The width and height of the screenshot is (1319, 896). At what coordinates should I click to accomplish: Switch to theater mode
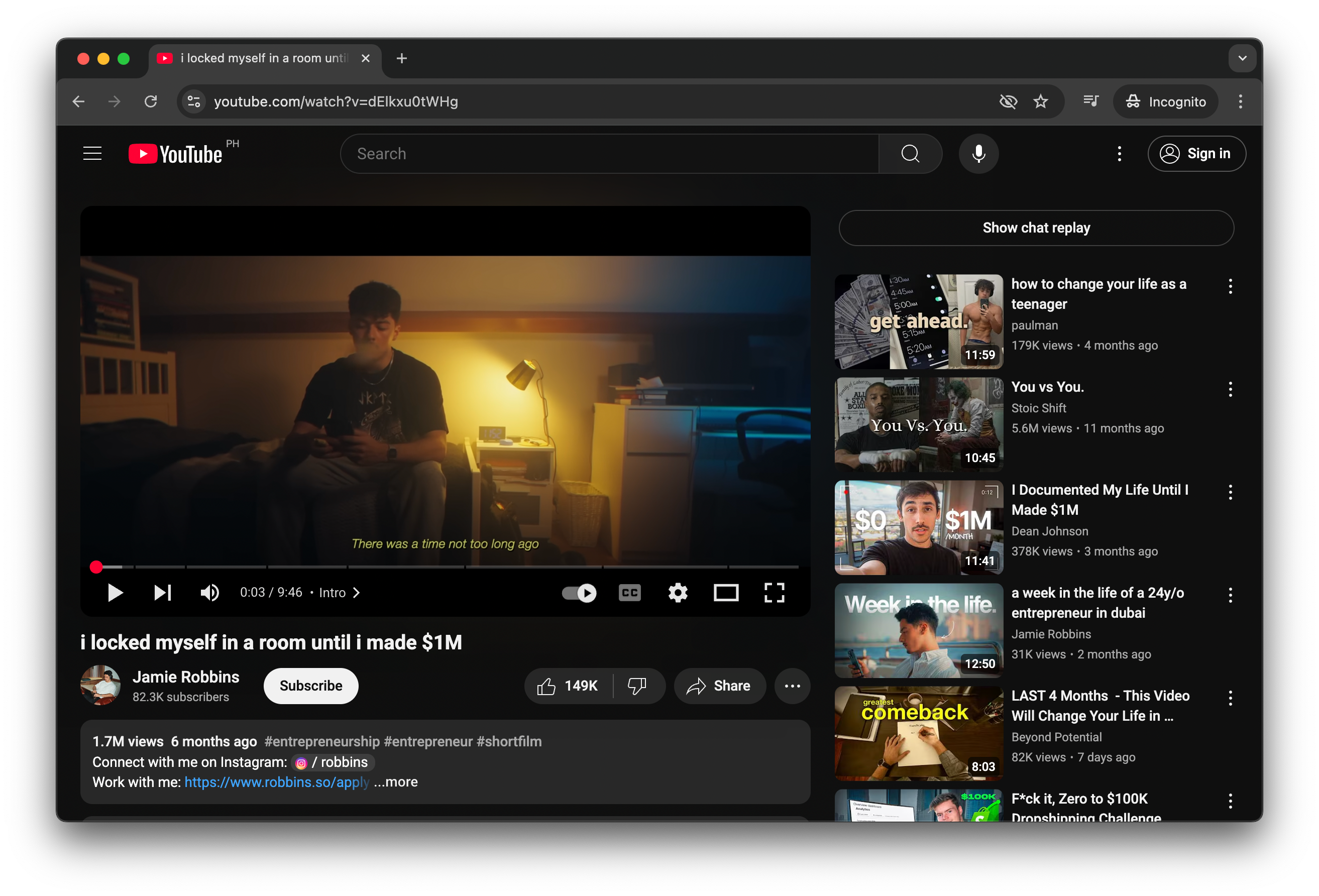coord(726,593)
